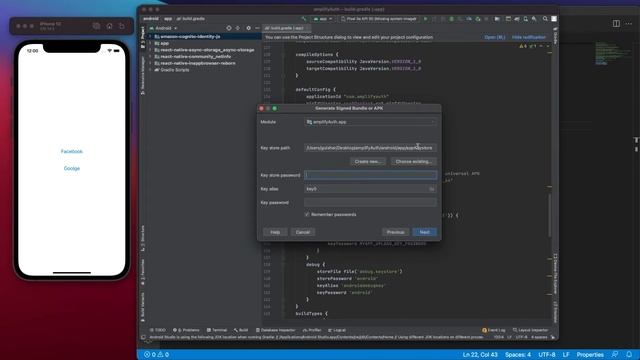
Task: Click the IDE settings icon at toolbar end
Action: pyautogui.click(x=554, y=19)
